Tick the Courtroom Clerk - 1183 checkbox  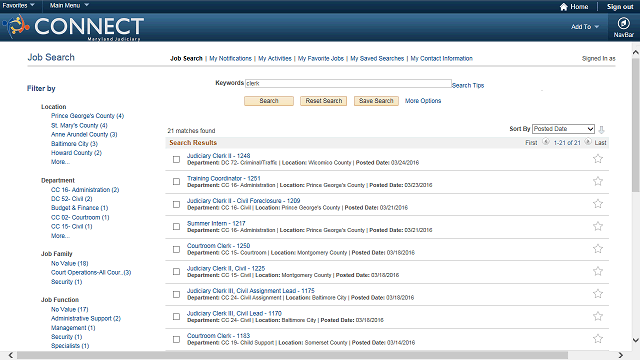click(x=176, y=339)
